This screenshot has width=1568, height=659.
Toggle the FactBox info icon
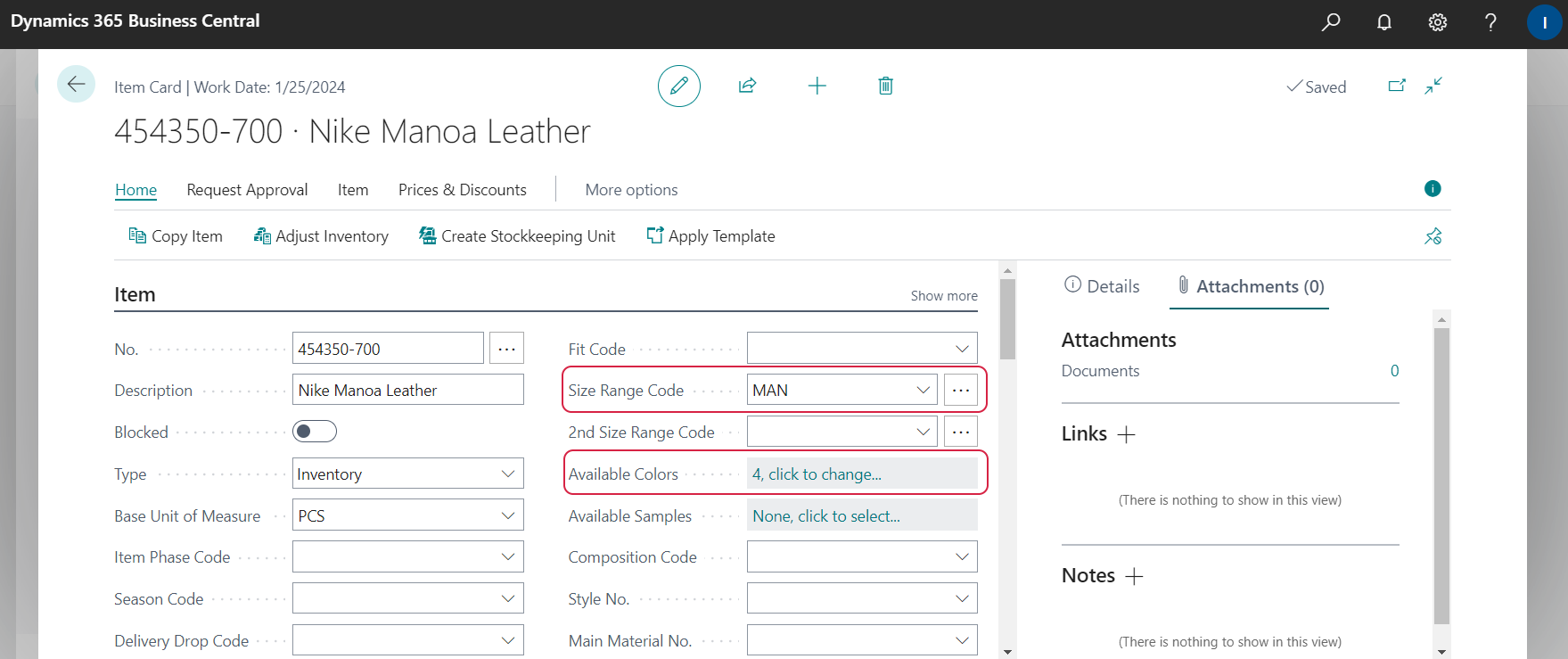[x=1433, y=188]
